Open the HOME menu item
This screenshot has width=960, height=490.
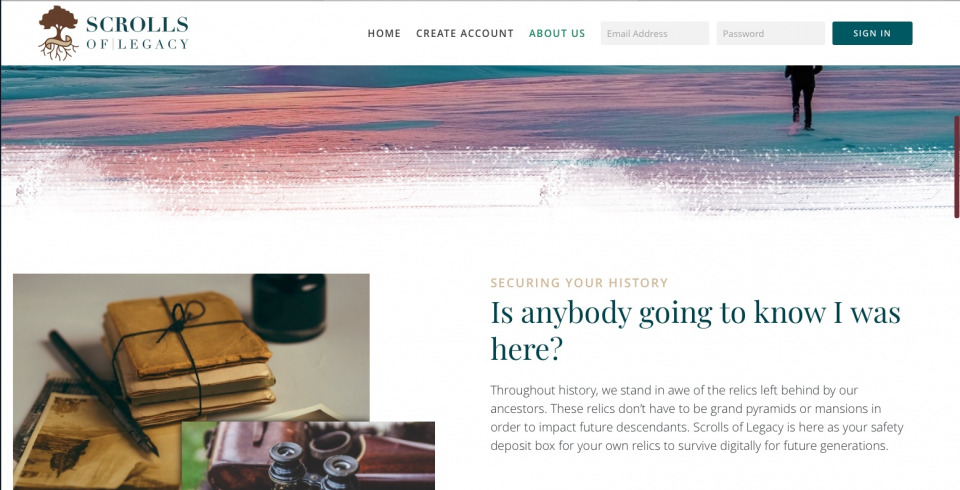click(384, 34)
